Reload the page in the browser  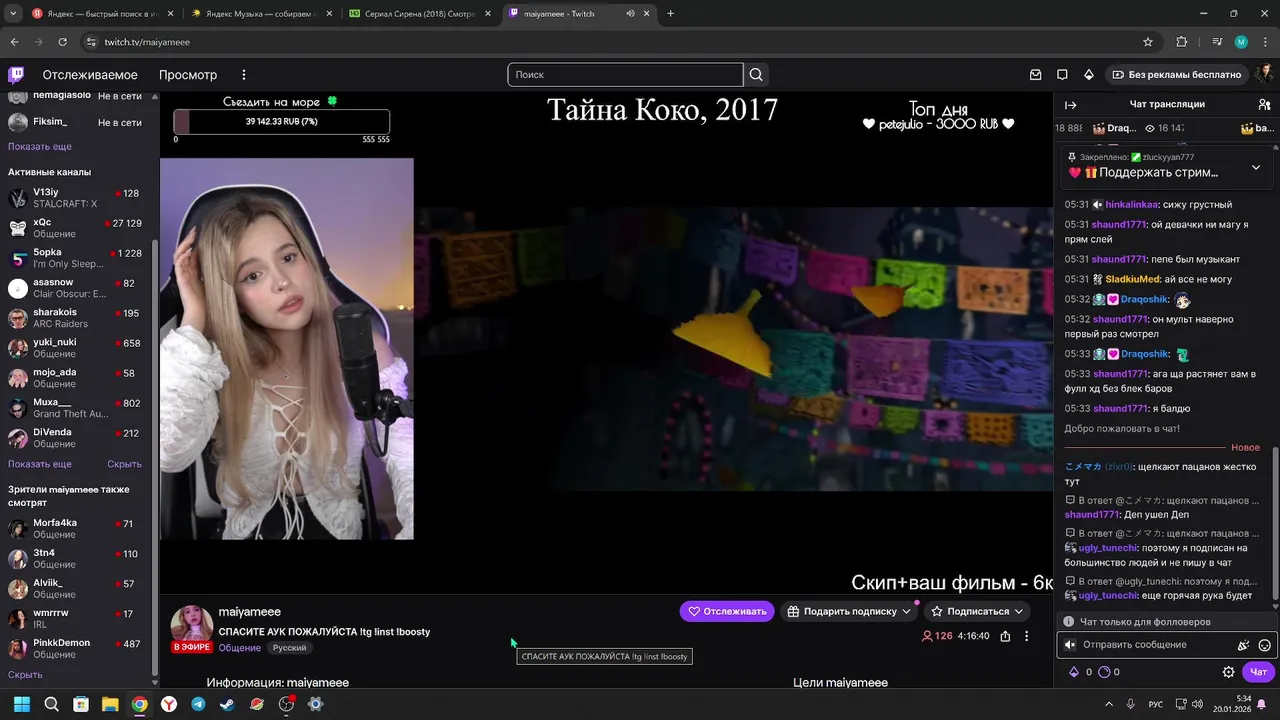63,42
